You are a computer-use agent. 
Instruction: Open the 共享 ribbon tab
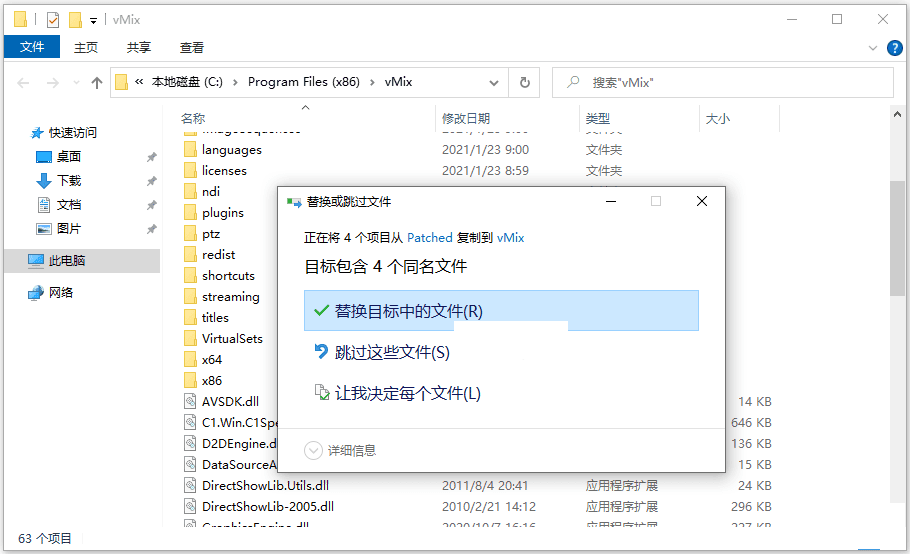click(x=139, y=48)
